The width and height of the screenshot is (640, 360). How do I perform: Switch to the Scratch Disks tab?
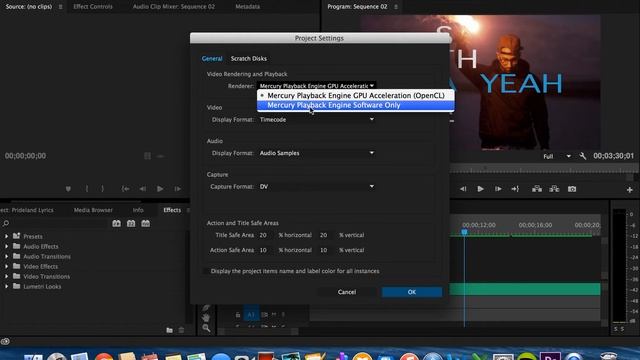coord(249,58)
